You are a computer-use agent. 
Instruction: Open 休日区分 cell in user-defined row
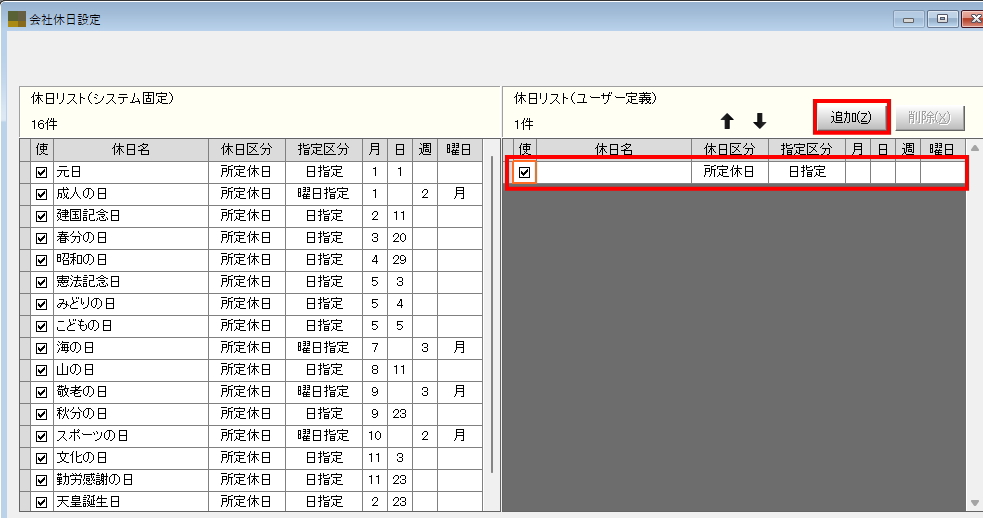coord(729,172)
